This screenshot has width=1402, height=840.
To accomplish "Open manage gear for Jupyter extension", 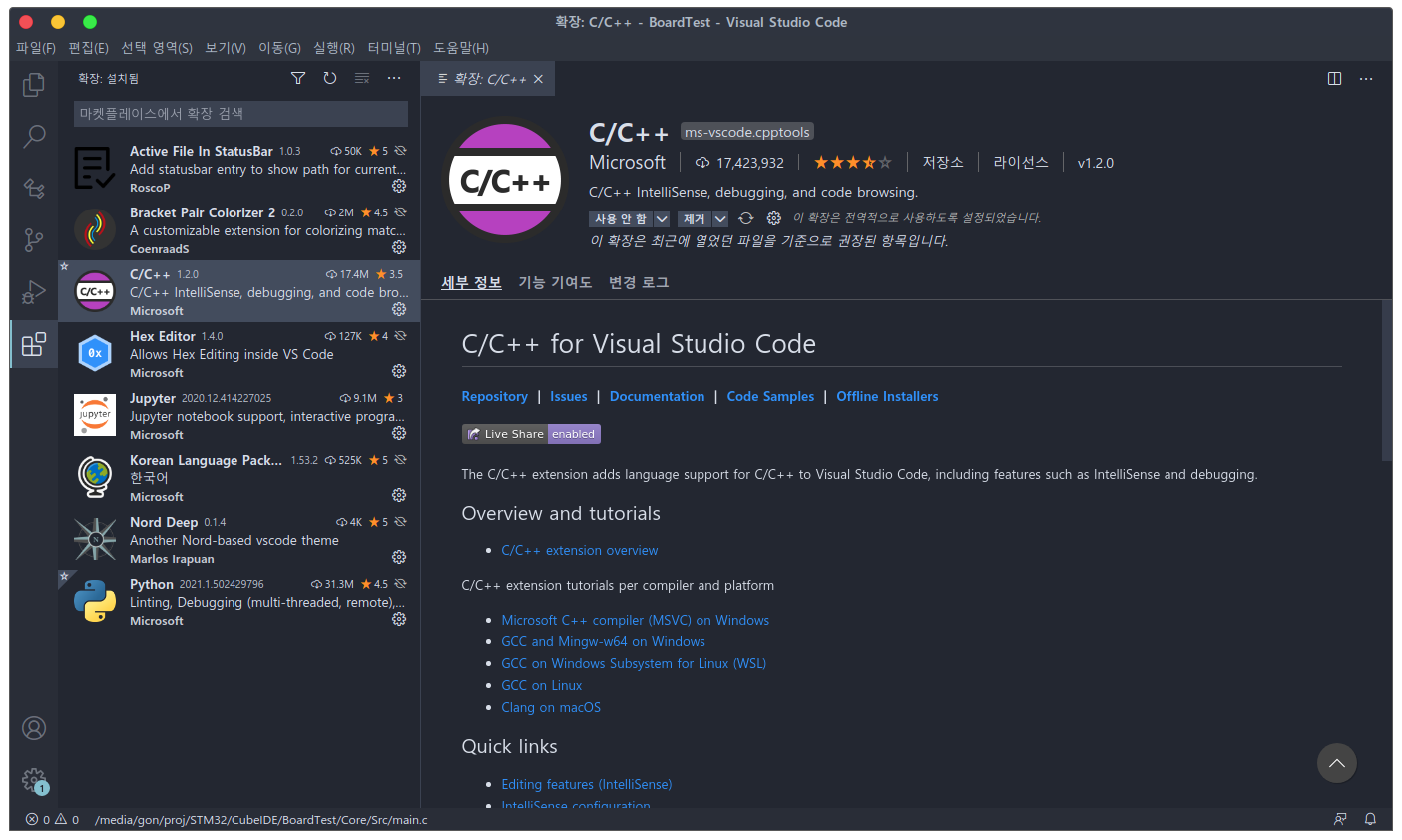I will coord(399,433).
